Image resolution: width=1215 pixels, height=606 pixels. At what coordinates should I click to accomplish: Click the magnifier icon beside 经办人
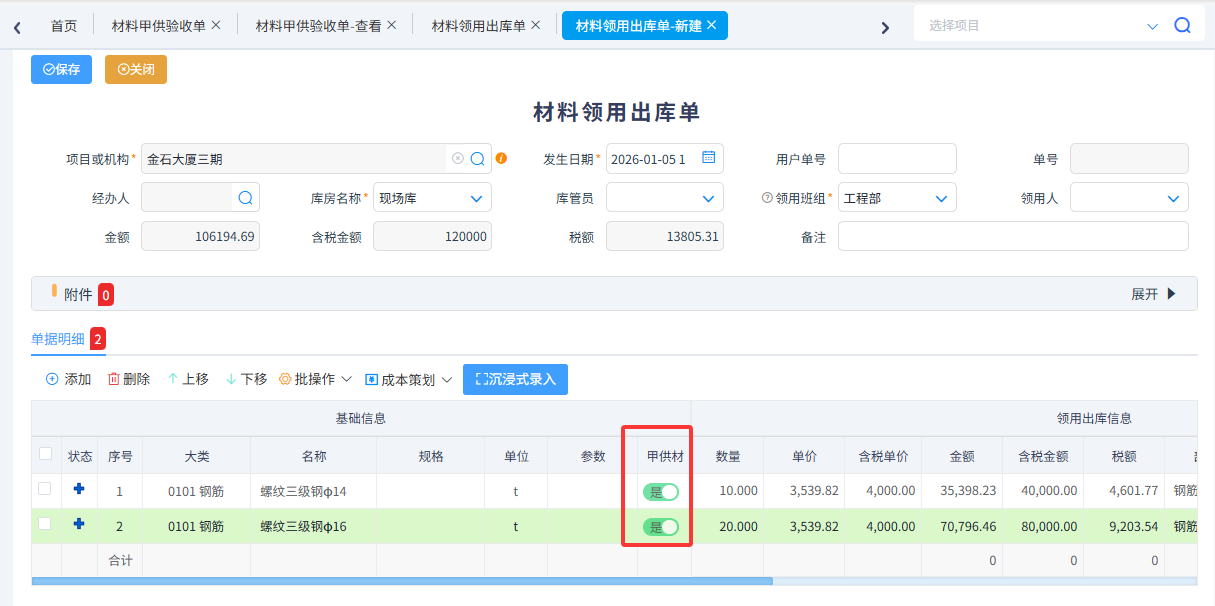pos(243,197)
